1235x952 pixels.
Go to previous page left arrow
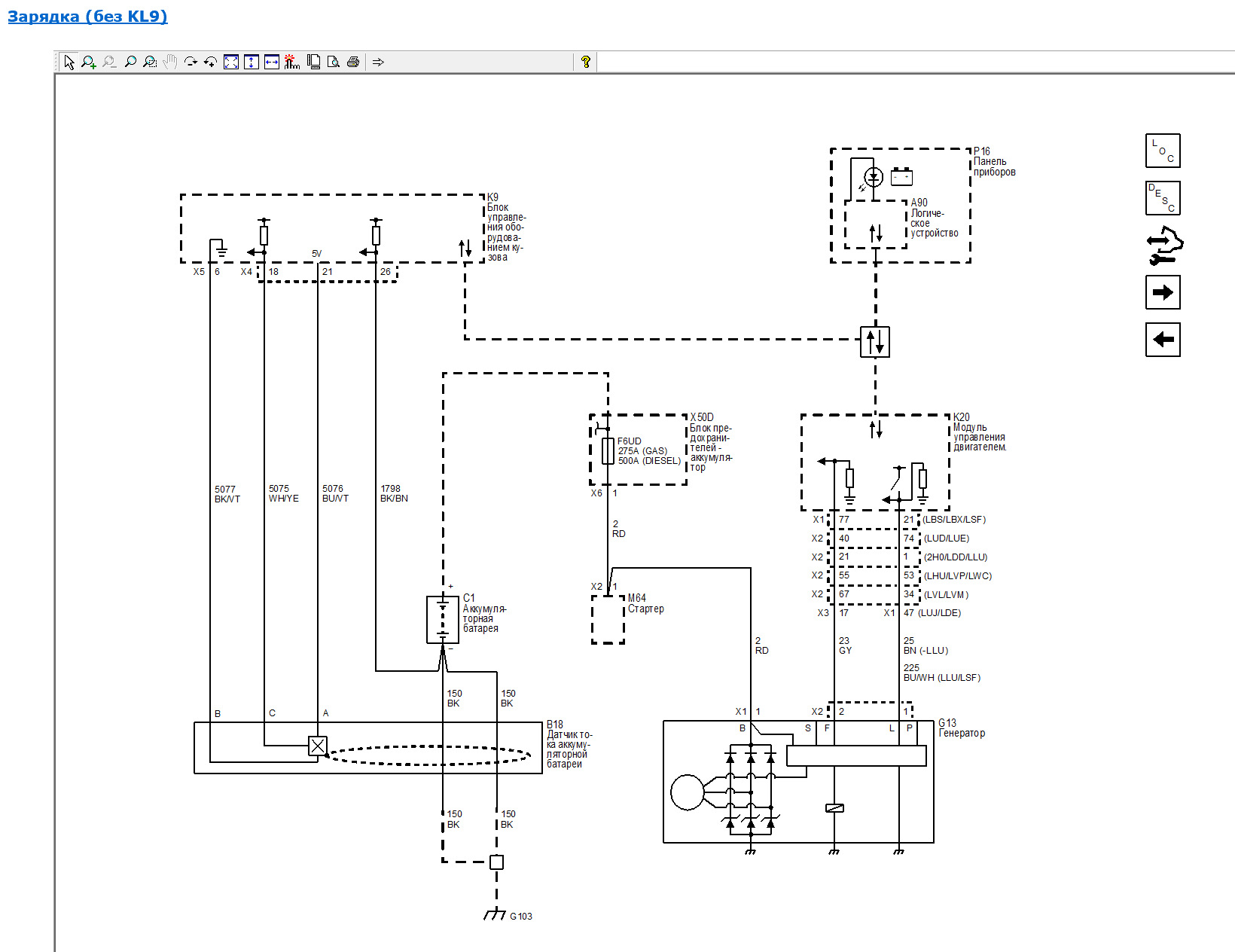click(x=1163, y=339)
